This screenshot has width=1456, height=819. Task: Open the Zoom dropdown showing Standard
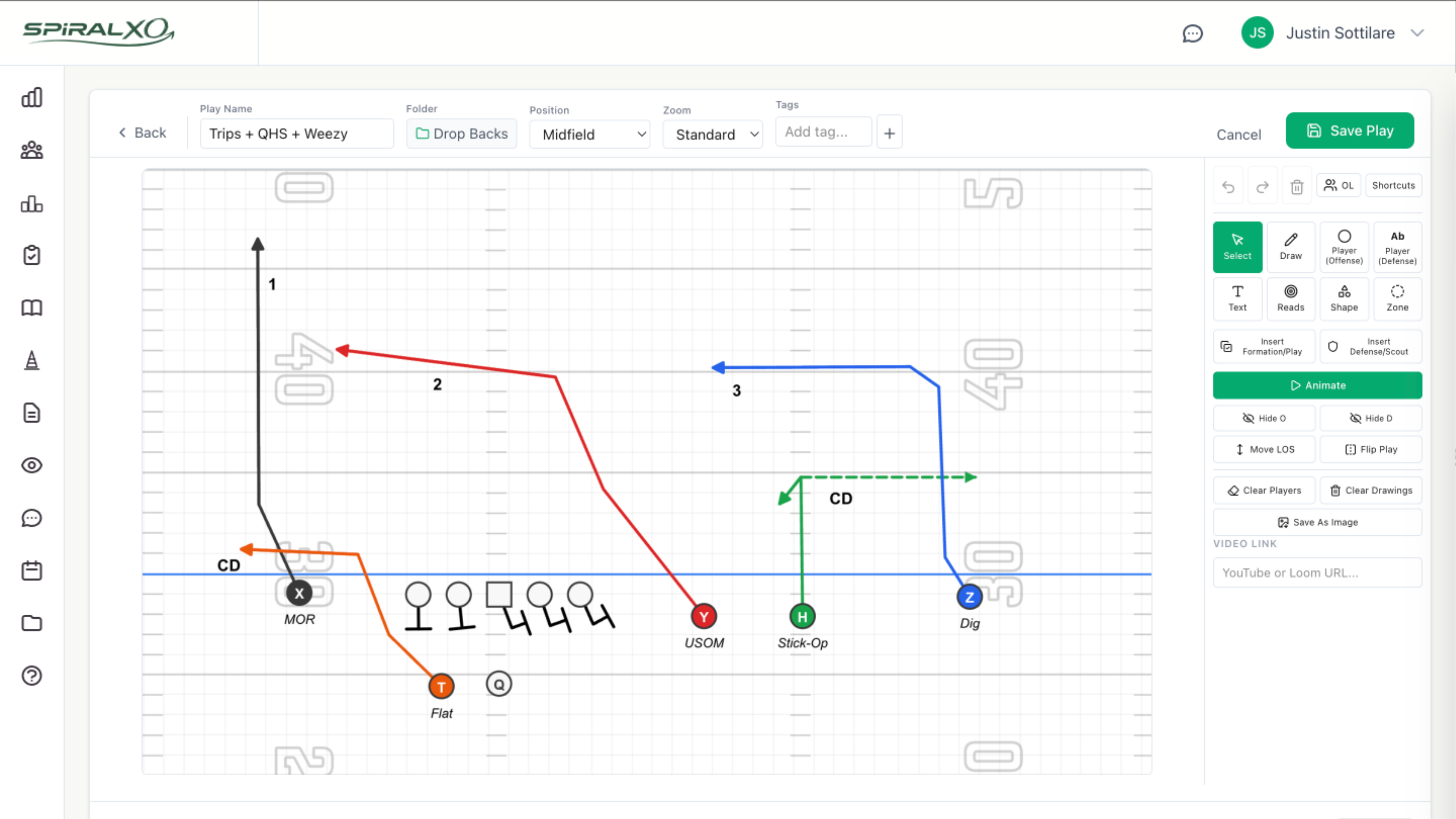[712, 134]
